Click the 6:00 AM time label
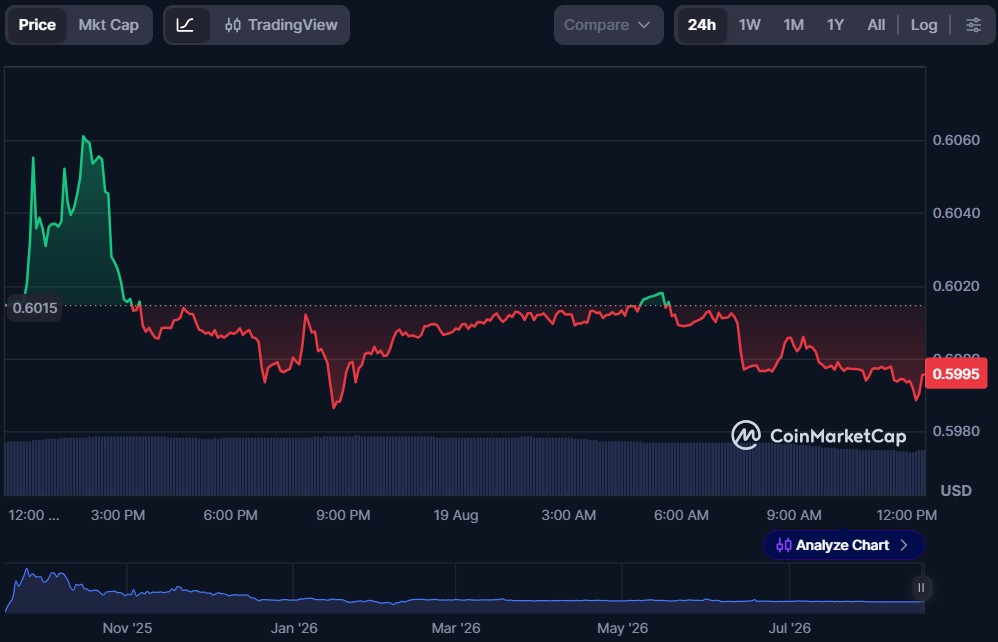 [x=681, y=515]
